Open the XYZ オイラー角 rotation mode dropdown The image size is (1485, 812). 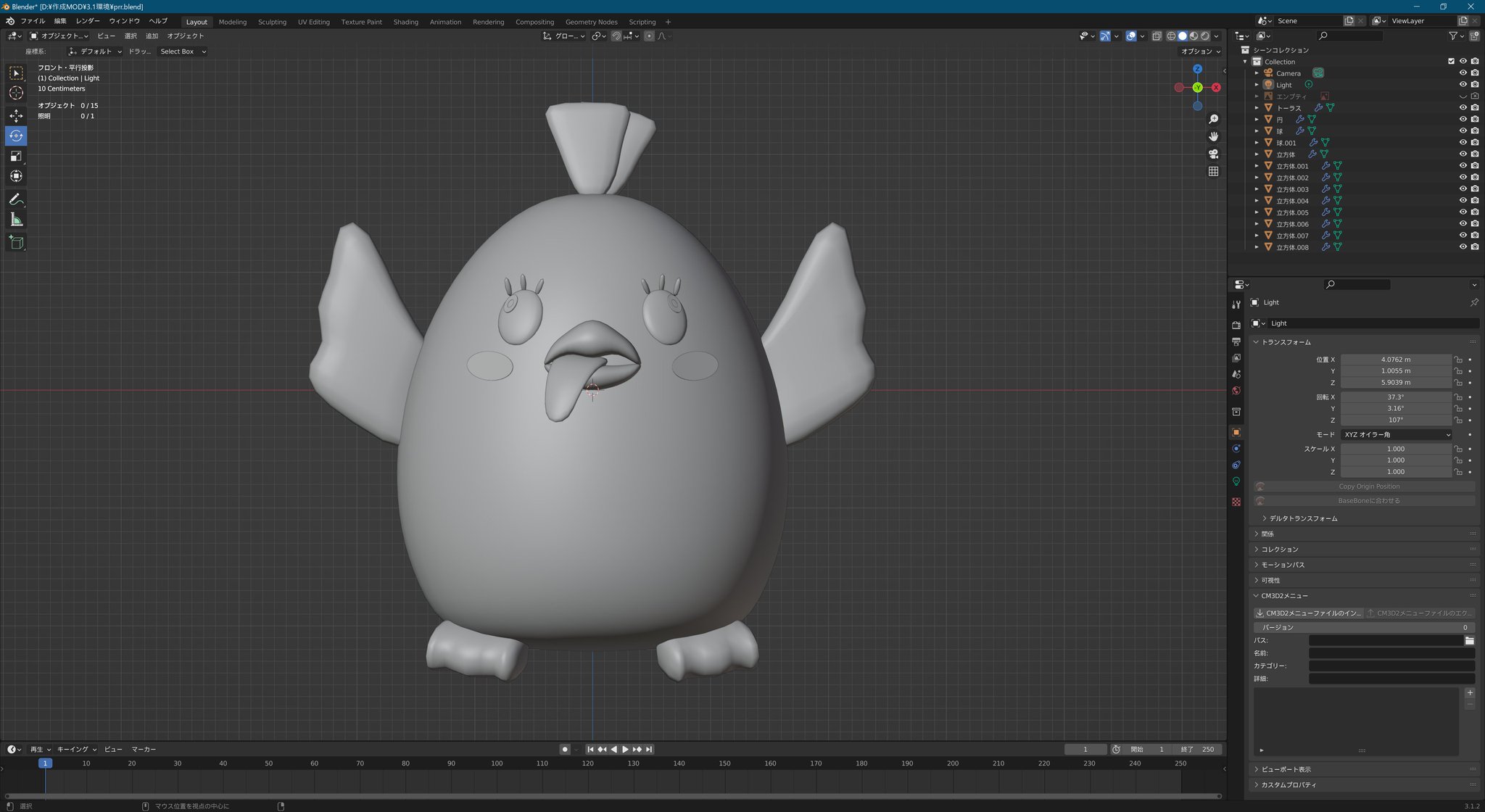point(1397,435)
